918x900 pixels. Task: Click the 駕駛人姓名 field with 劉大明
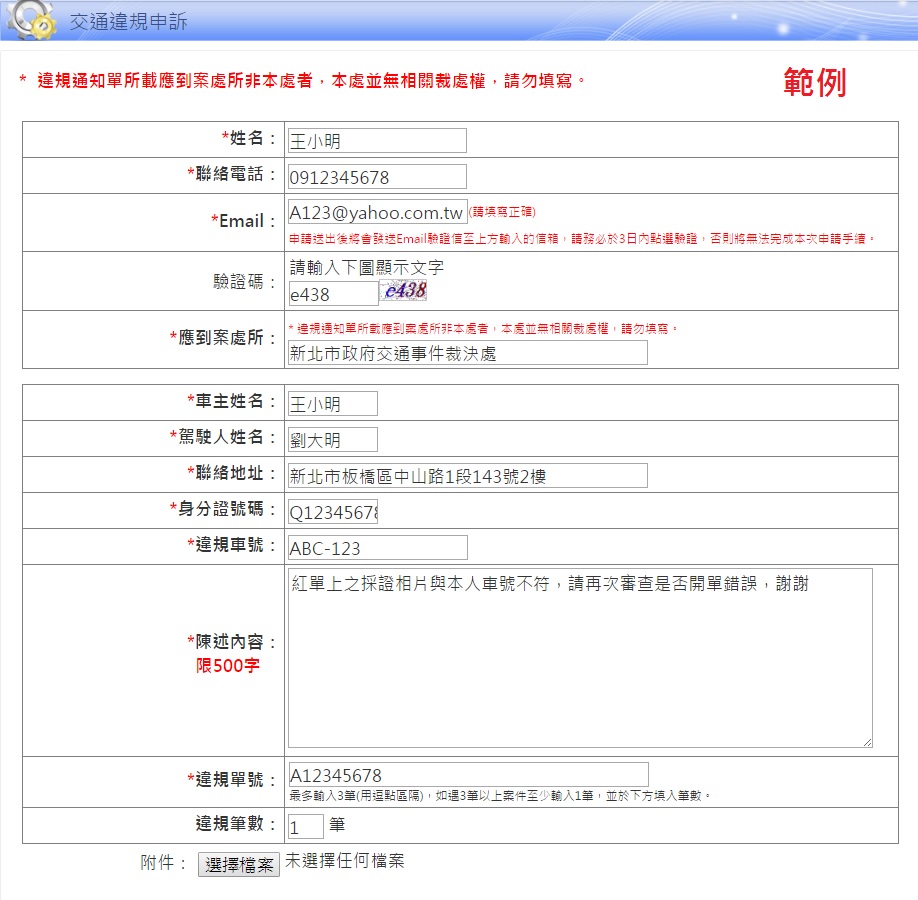tap(333, 440)
